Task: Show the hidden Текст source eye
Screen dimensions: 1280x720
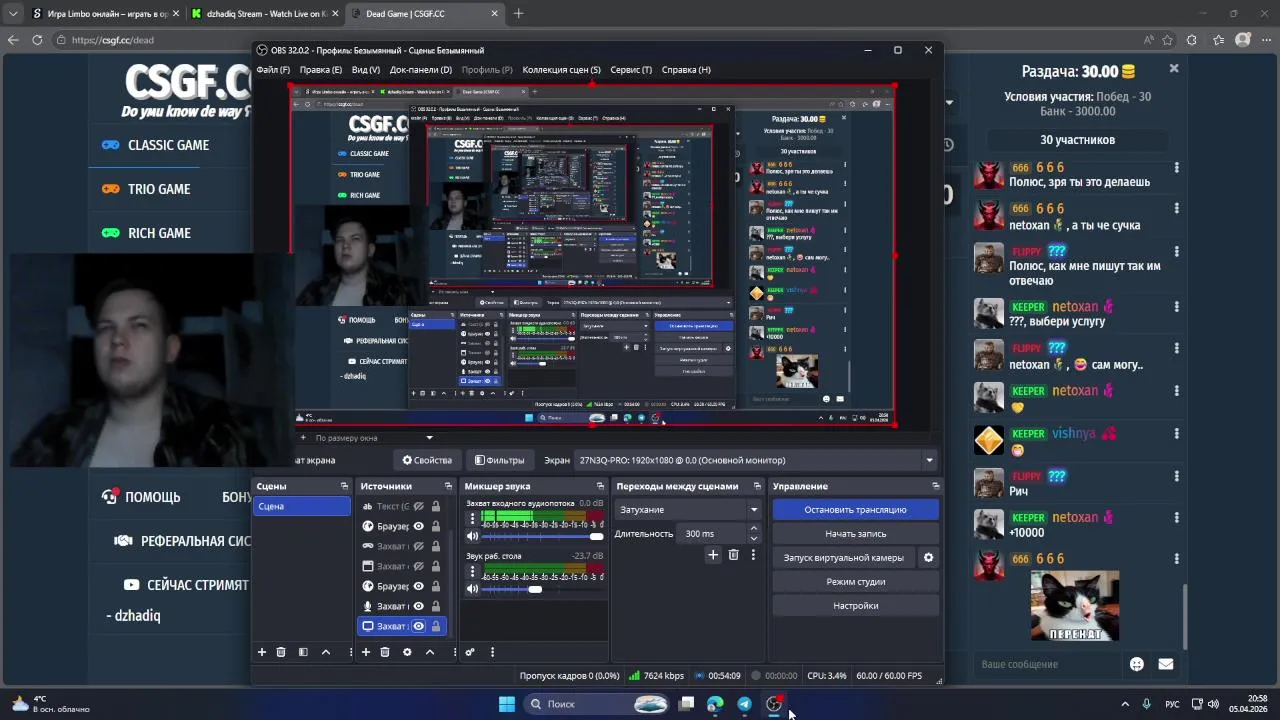Action: [x=419, y=506]
